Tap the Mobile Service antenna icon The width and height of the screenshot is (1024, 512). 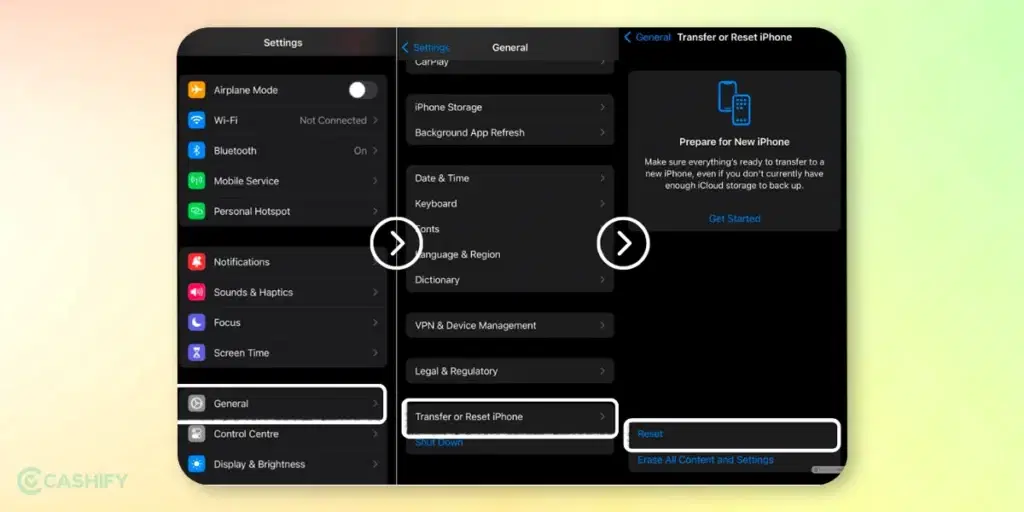[x=197, y=181]
